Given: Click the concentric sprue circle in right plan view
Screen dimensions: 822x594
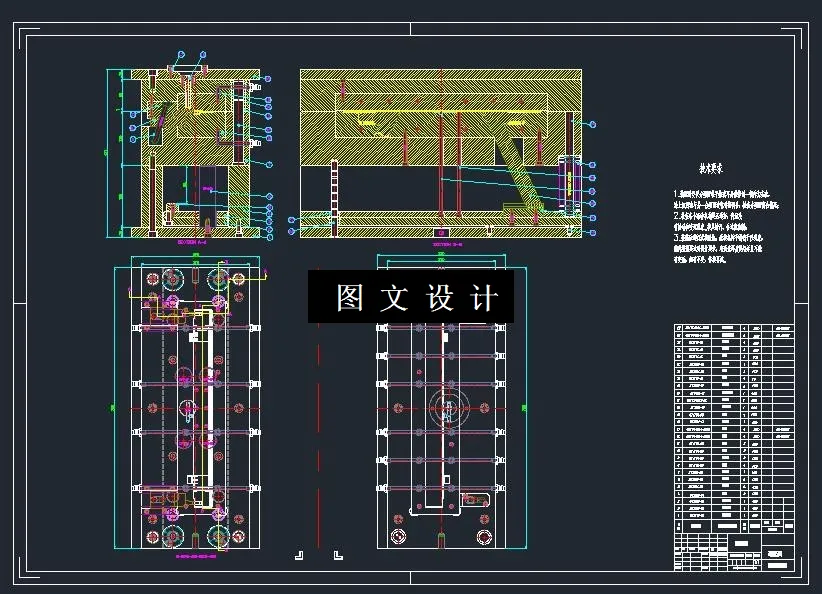Looking at the screenshot, I should coord(449,408).
